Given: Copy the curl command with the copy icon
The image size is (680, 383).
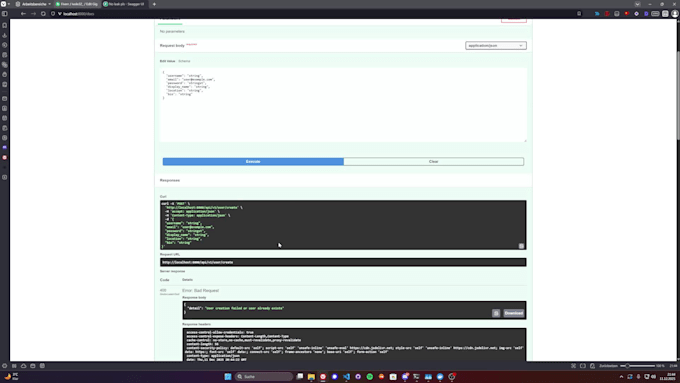Looking at the screenshot, I should (x=521, y=246).
